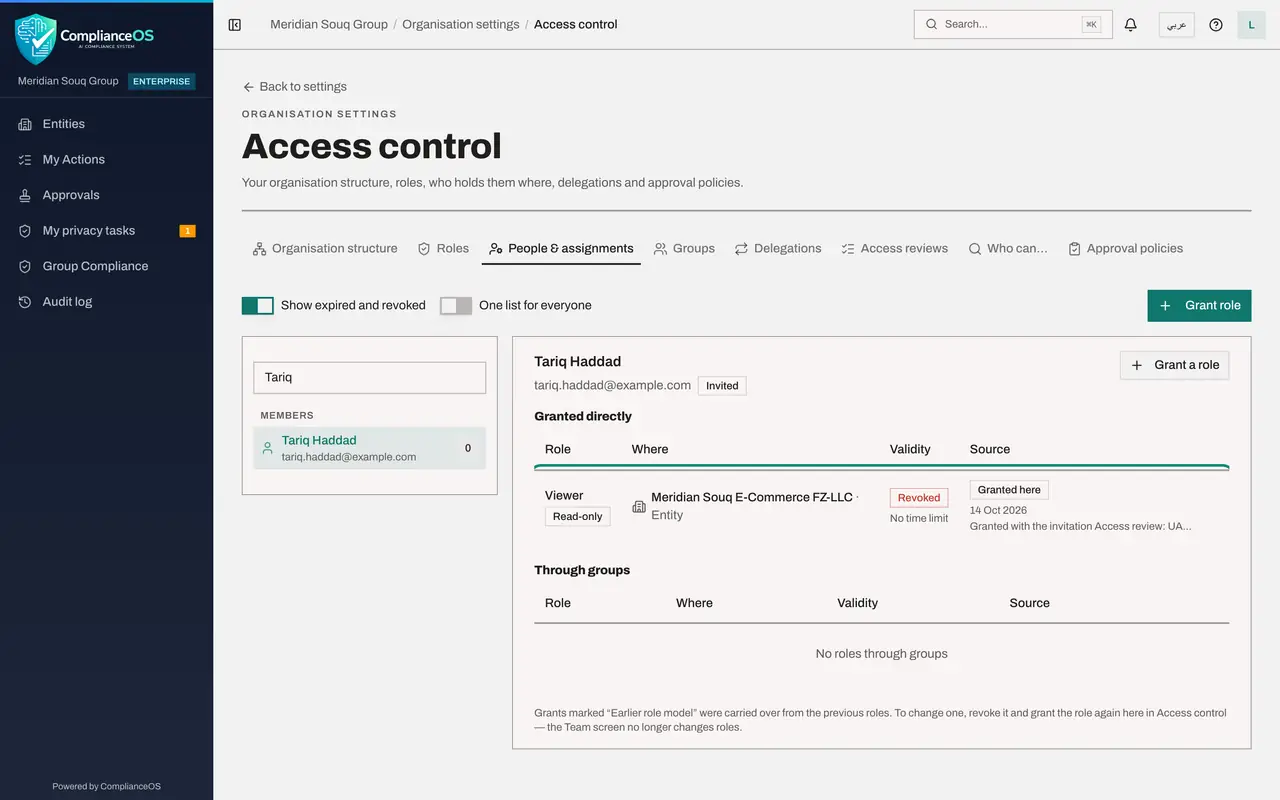Go back to settings

[295, 87]
